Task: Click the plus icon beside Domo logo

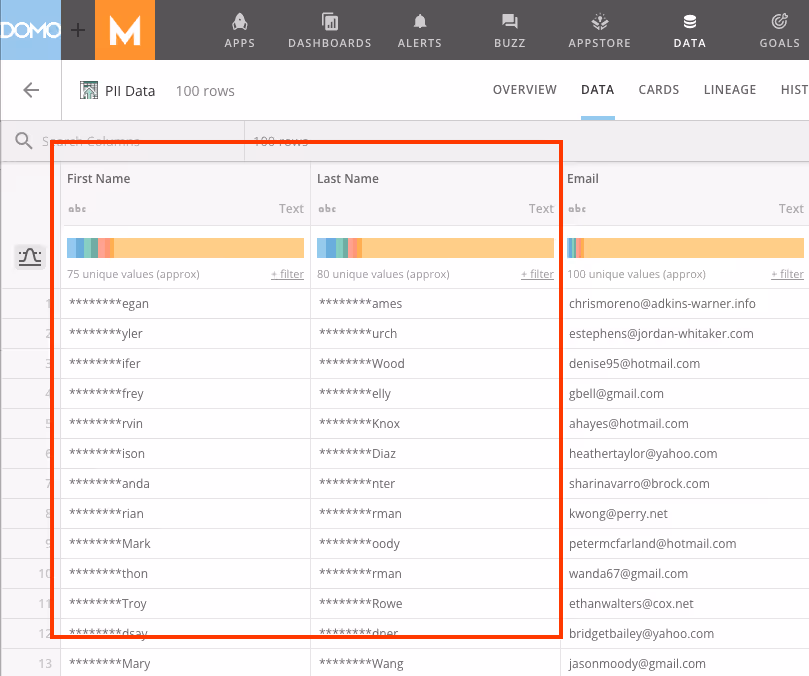Action: point(78,30)
